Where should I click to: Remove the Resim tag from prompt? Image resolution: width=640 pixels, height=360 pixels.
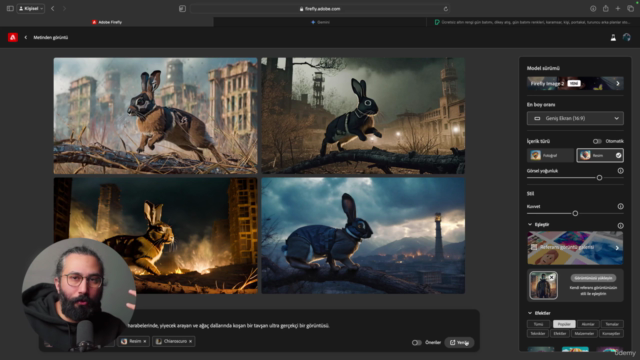[x=144, y=341]
